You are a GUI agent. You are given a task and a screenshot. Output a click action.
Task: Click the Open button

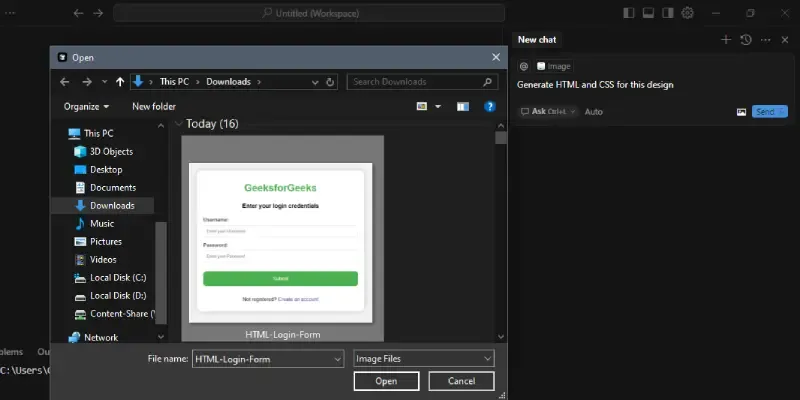click(x=386, y=381)
